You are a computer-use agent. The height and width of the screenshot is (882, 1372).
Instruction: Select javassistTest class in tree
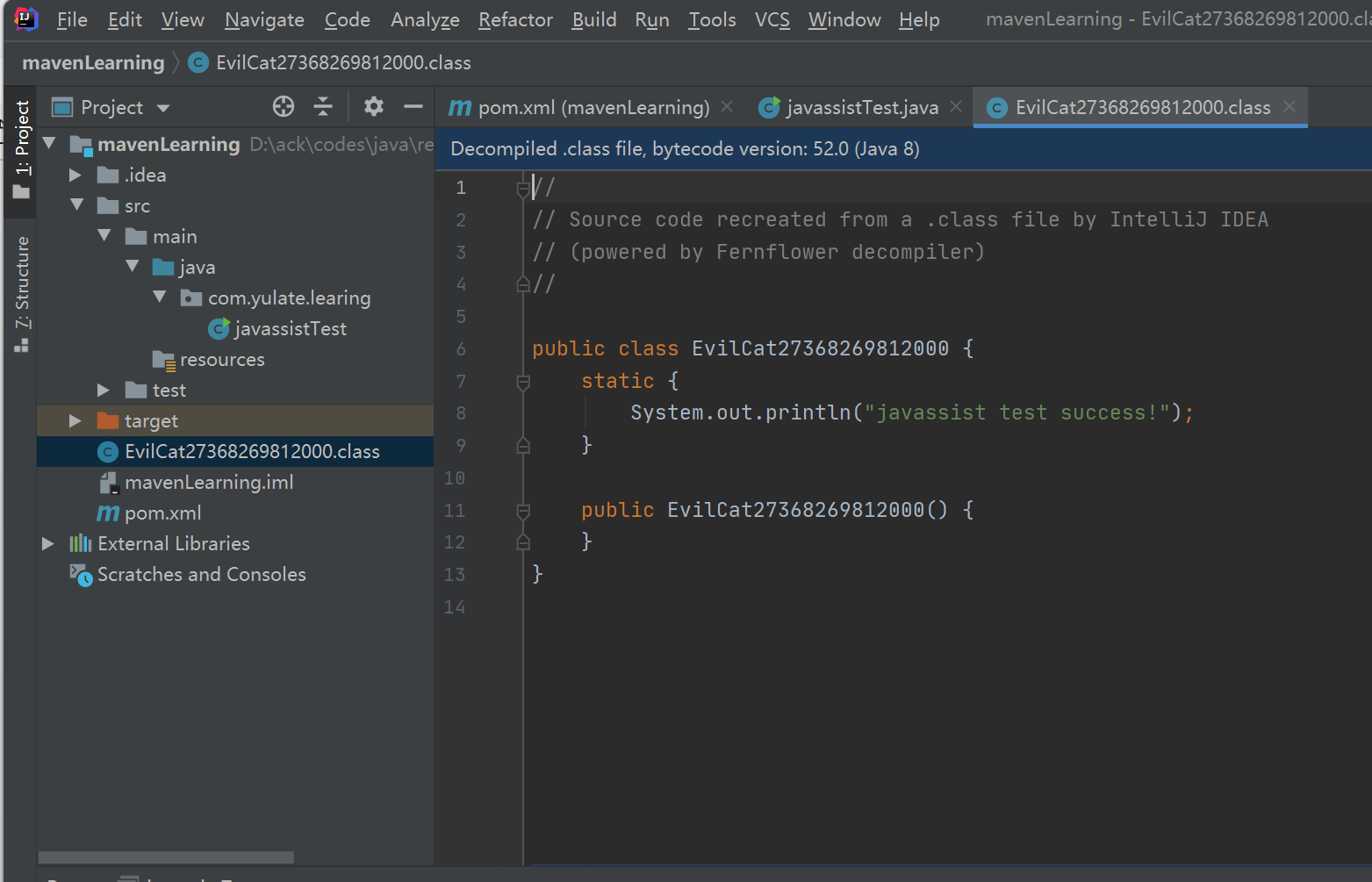290,328
